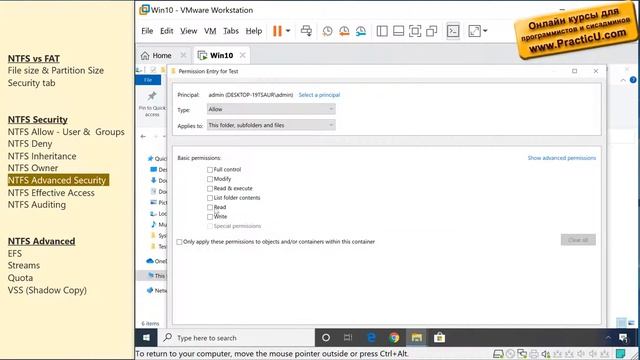640x360 pixels.
Task: Open the File tab in File Explorer window
Action: point(148,80)
